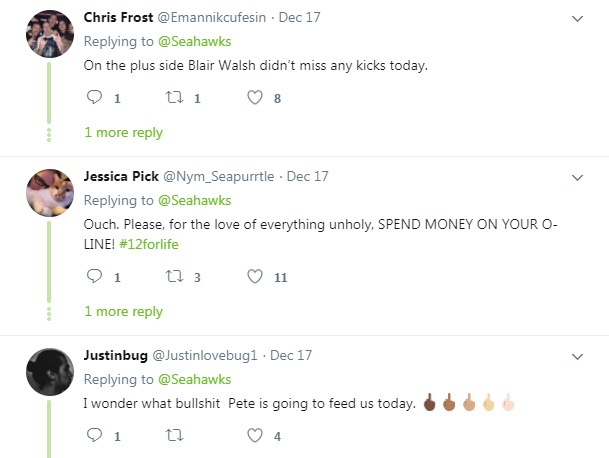Click Justinbug's profile avatar
The height and width of the screenshot is (458, 609).
point(49,372)
